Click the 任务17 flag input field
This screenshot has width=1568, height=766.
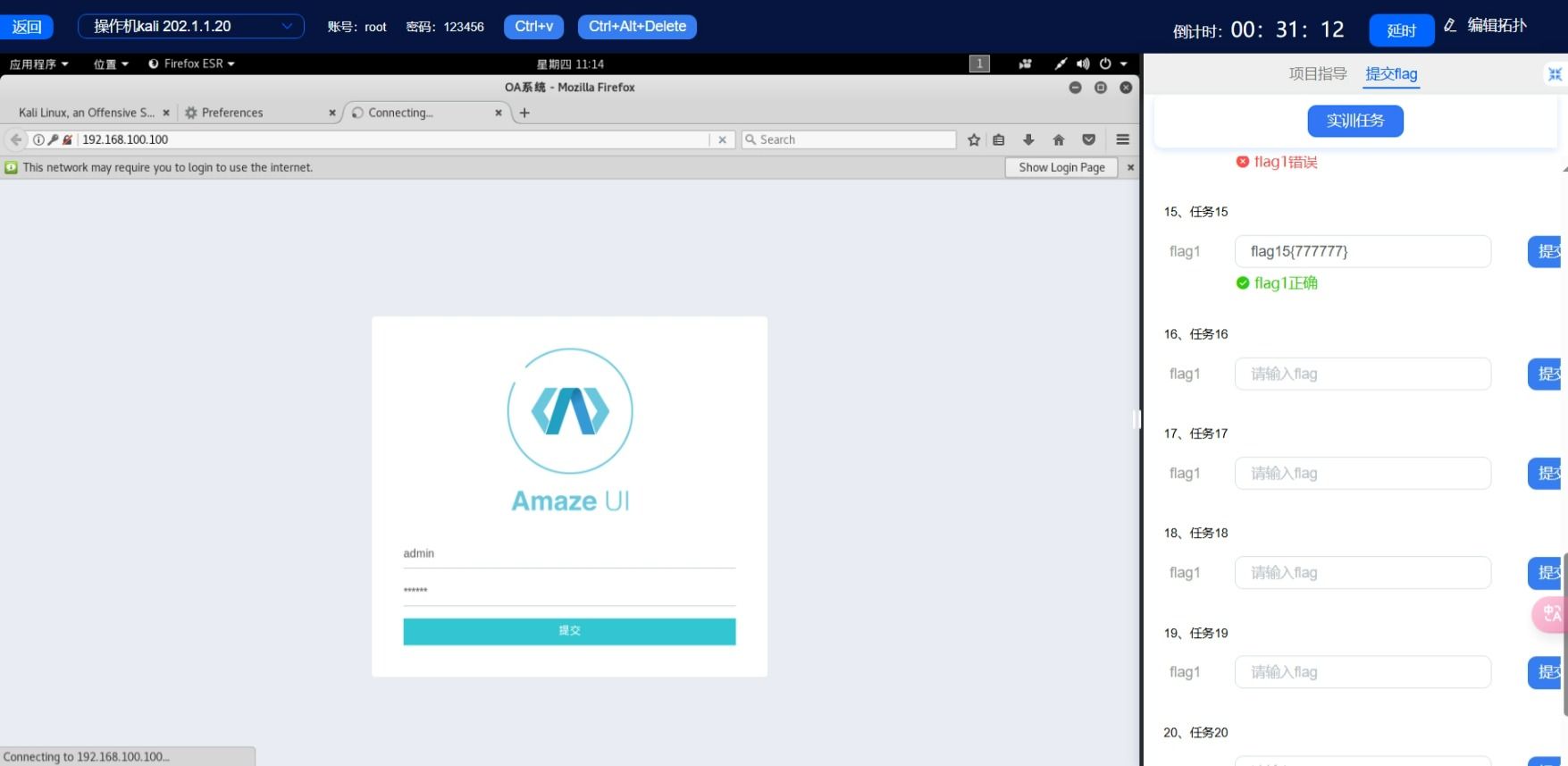[x=1363, y=473]
